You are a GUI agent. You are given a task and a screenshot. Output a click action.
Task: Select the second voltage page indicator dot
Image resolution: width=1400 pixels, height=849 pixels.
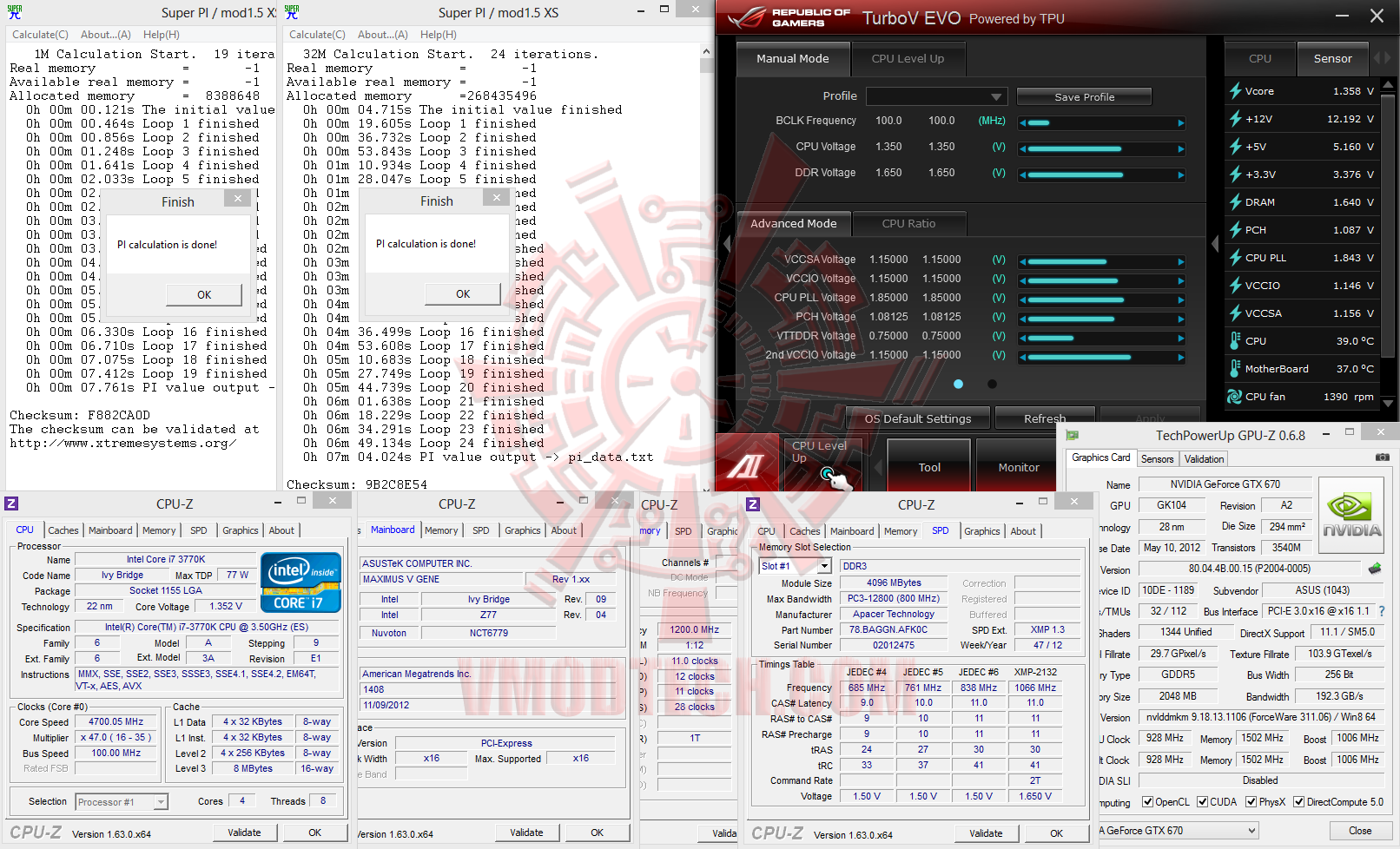(x=992, y=384)
